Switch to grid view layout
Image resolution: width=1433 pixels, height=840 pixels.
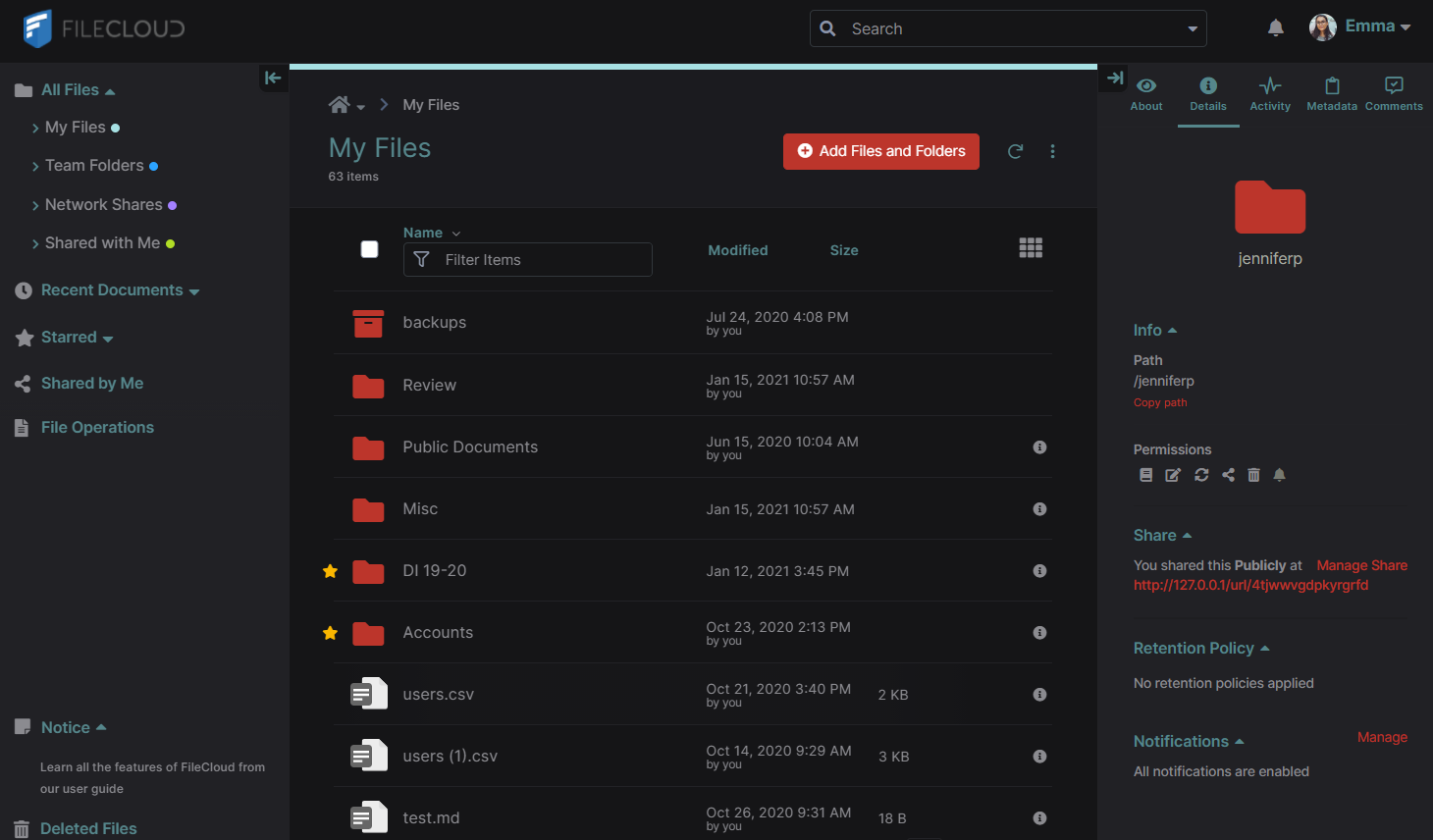tap(1031, 248)
